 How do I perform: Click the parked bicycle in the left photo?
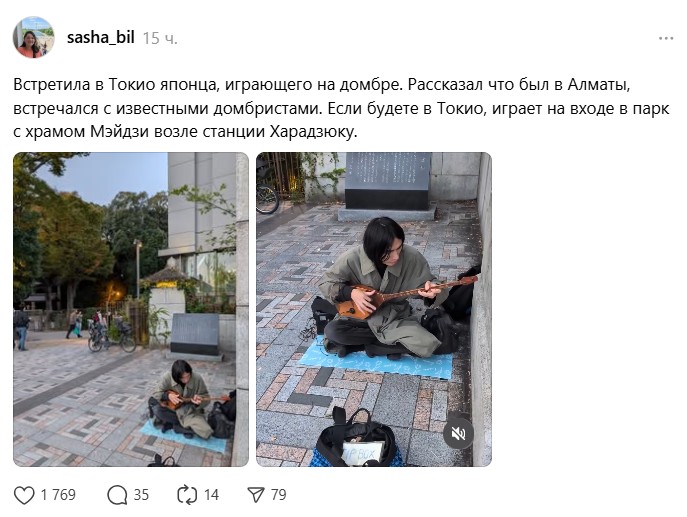point(112,336)
